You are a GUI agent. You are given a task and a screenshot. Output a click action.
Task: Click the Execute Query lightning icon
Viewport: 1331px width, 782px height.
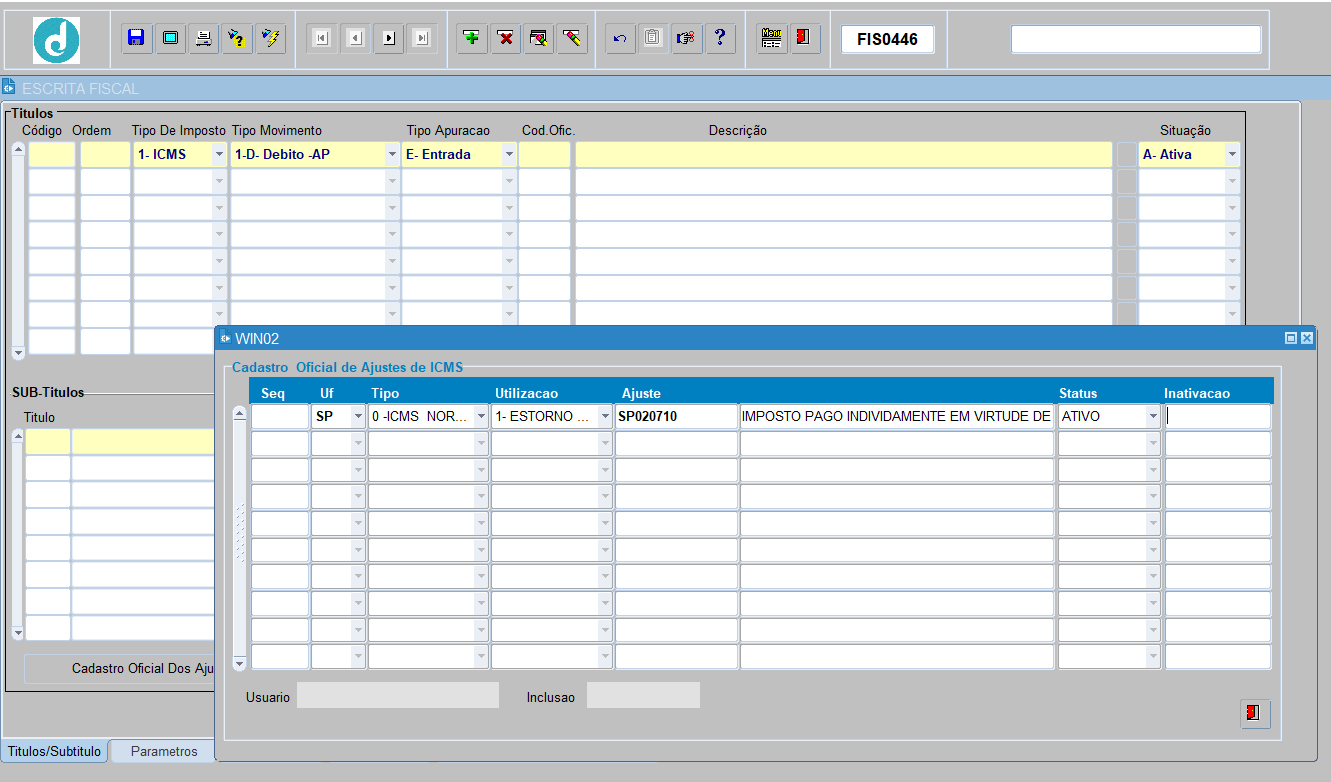[x=270, y=39]
